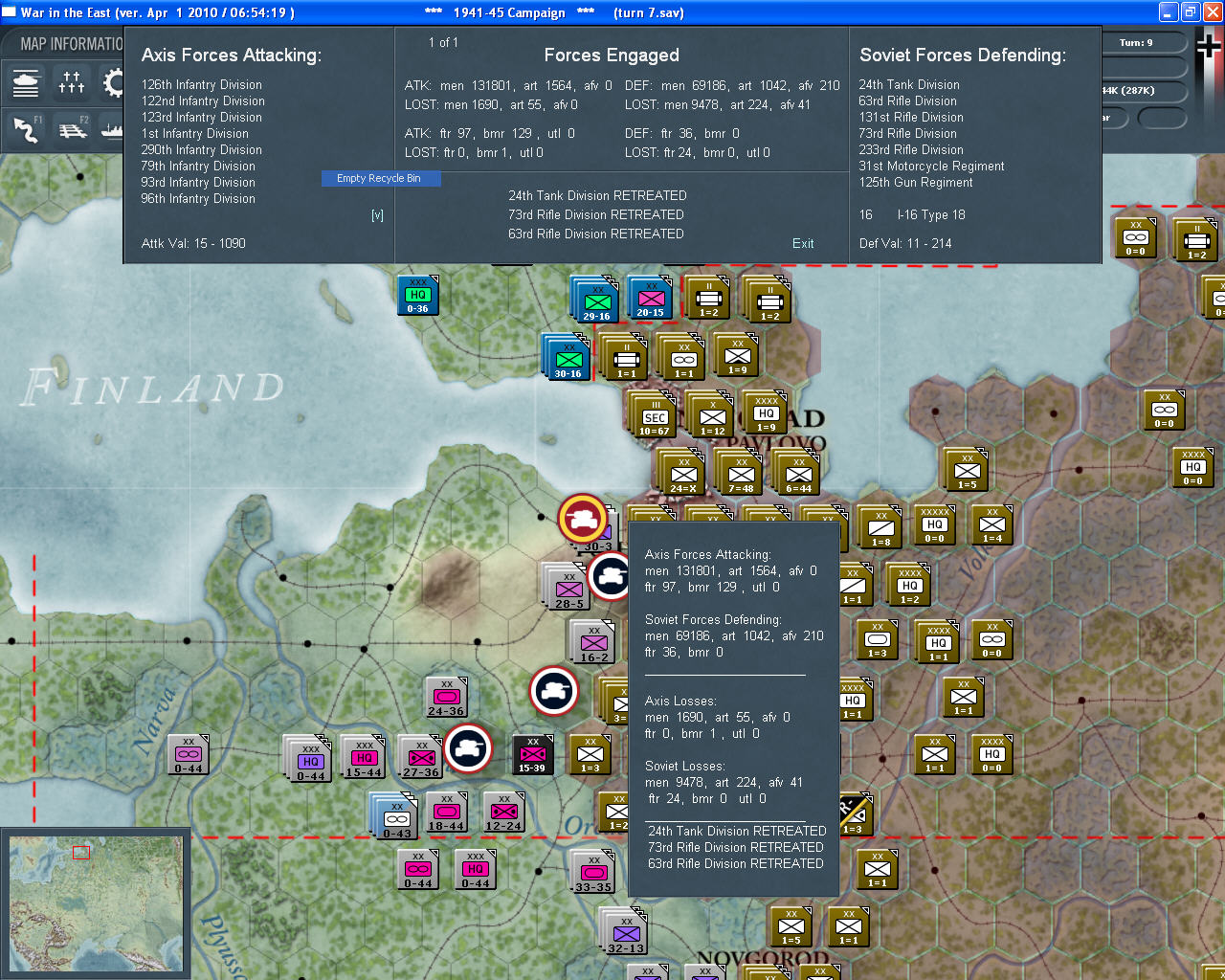Select the Soviet unit stack 24=X
Image resolution: width=1225 pixels, height=980 pixels.
[x=682, y=472]
